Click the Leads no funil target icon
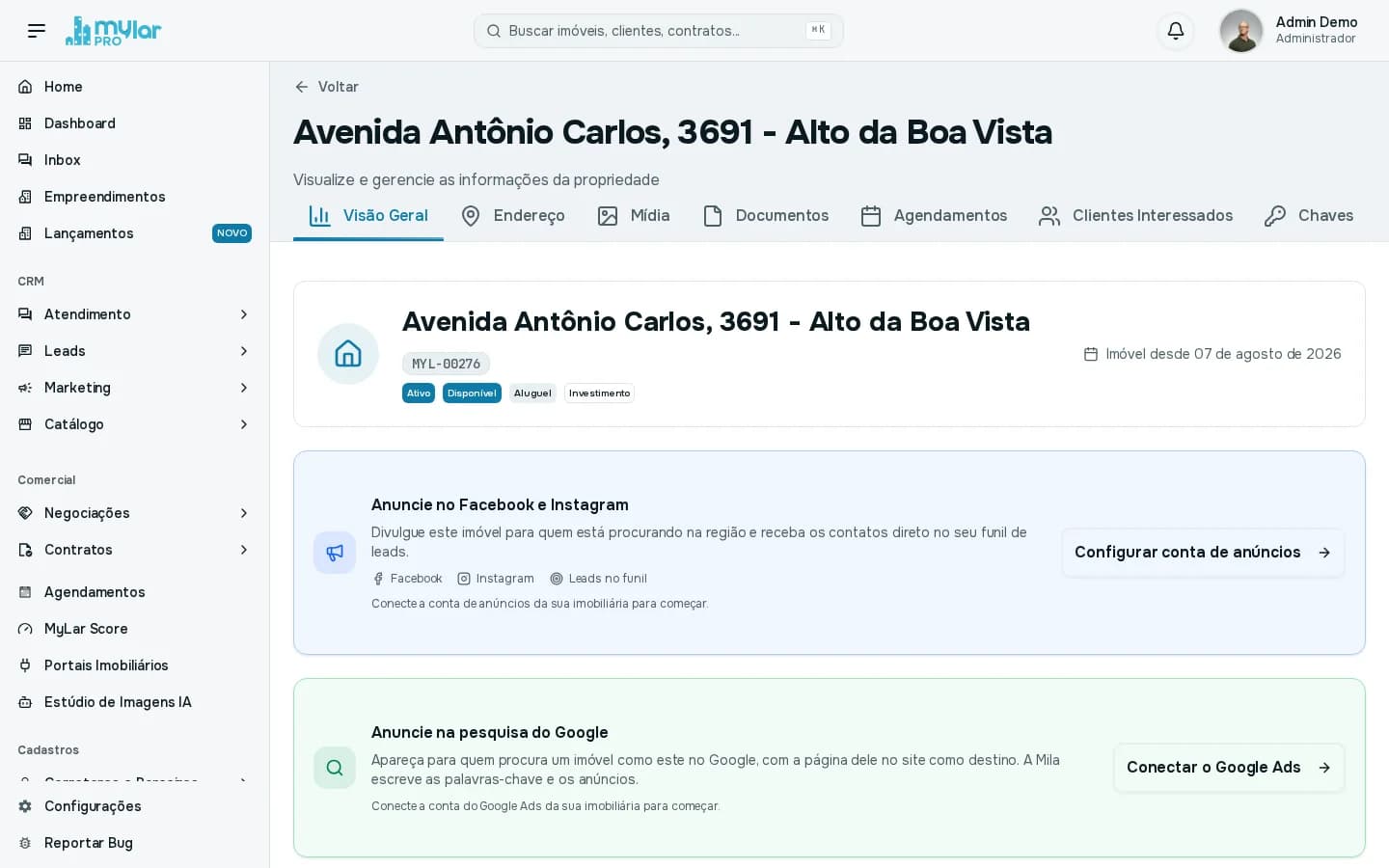This screenshot has width=1389, height=868. click(x=557, y=579)
